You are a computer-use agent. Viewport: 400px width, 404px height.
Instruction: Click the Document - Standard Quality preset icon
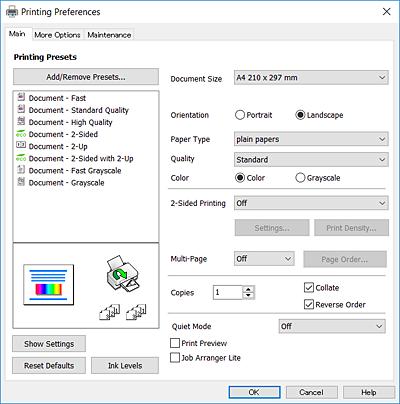click(x=21, y=109)
